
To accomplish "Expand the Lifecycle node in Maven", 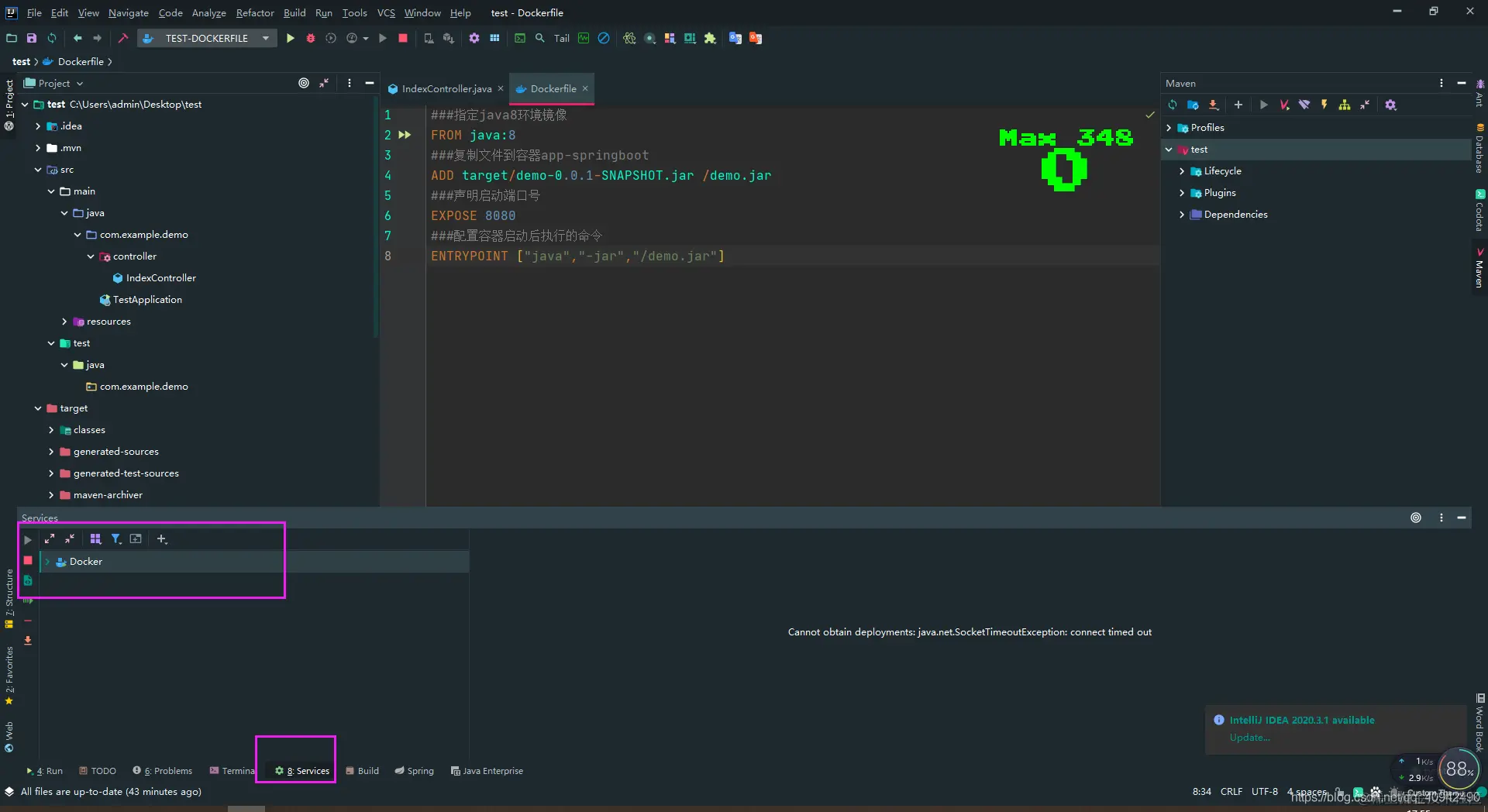I will 1182,171.
